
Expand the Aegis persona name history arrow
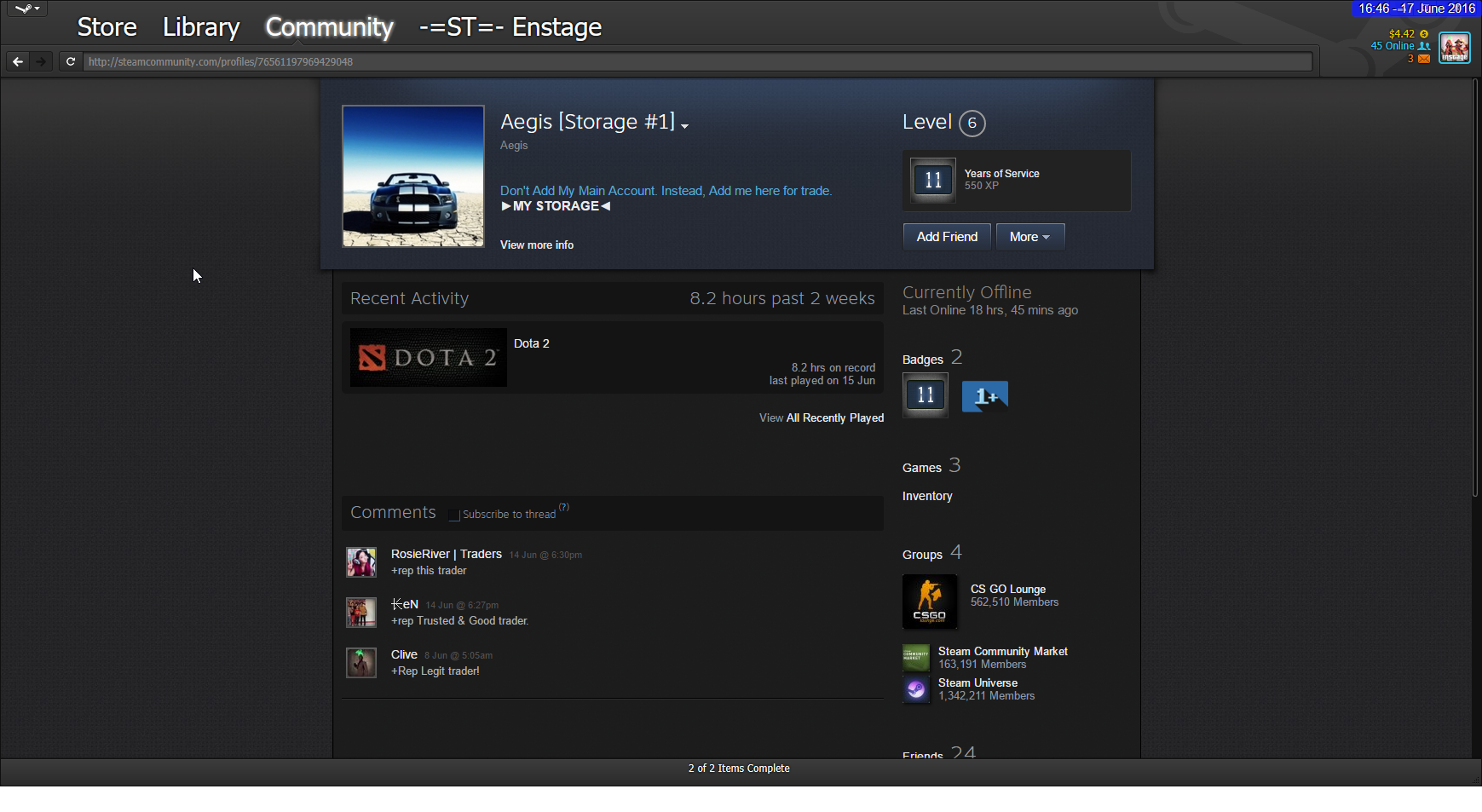[684, 126]
